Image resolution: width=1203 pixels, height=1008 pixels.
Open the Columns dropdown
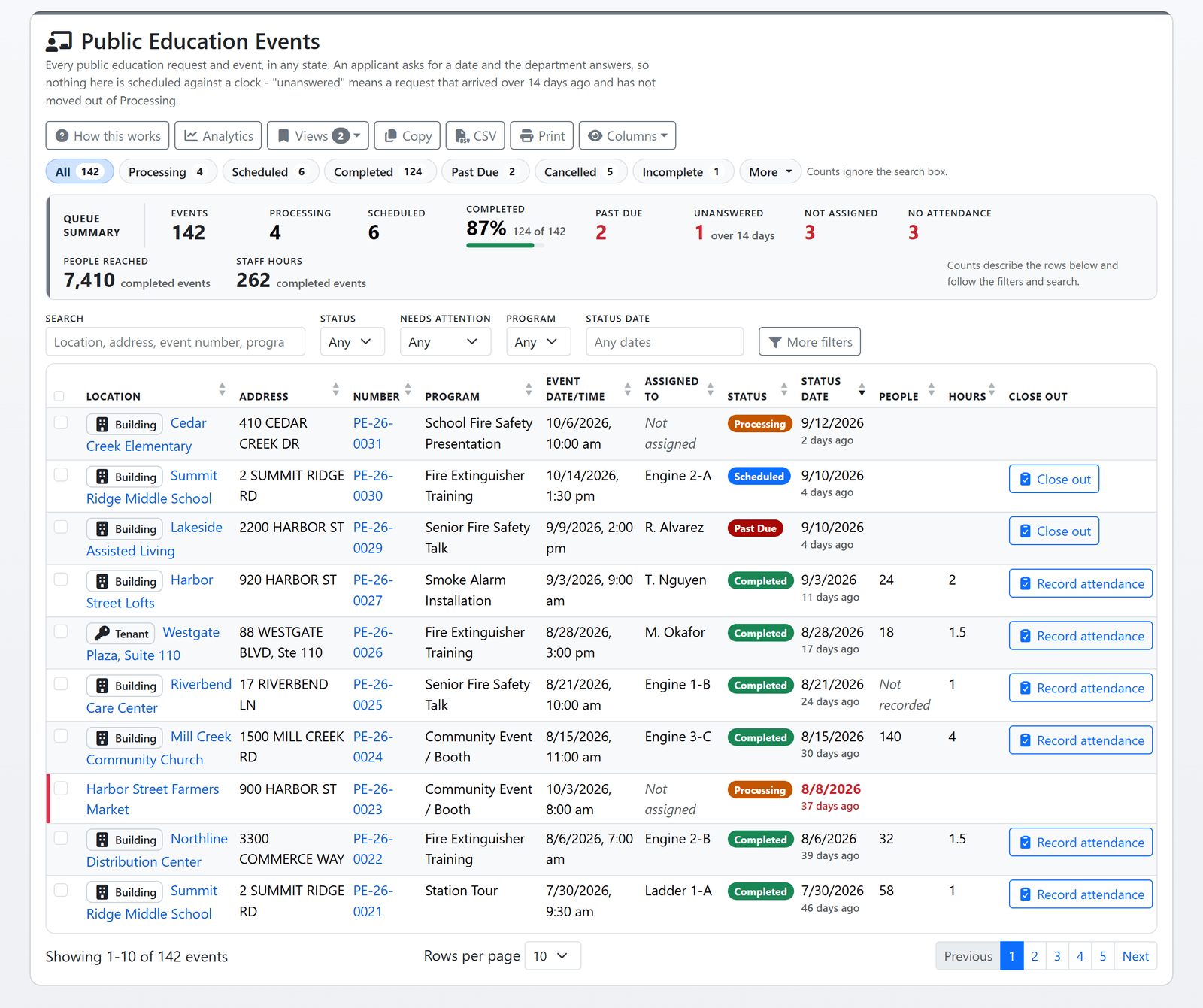pyautogui.click(x=627, y=136)
